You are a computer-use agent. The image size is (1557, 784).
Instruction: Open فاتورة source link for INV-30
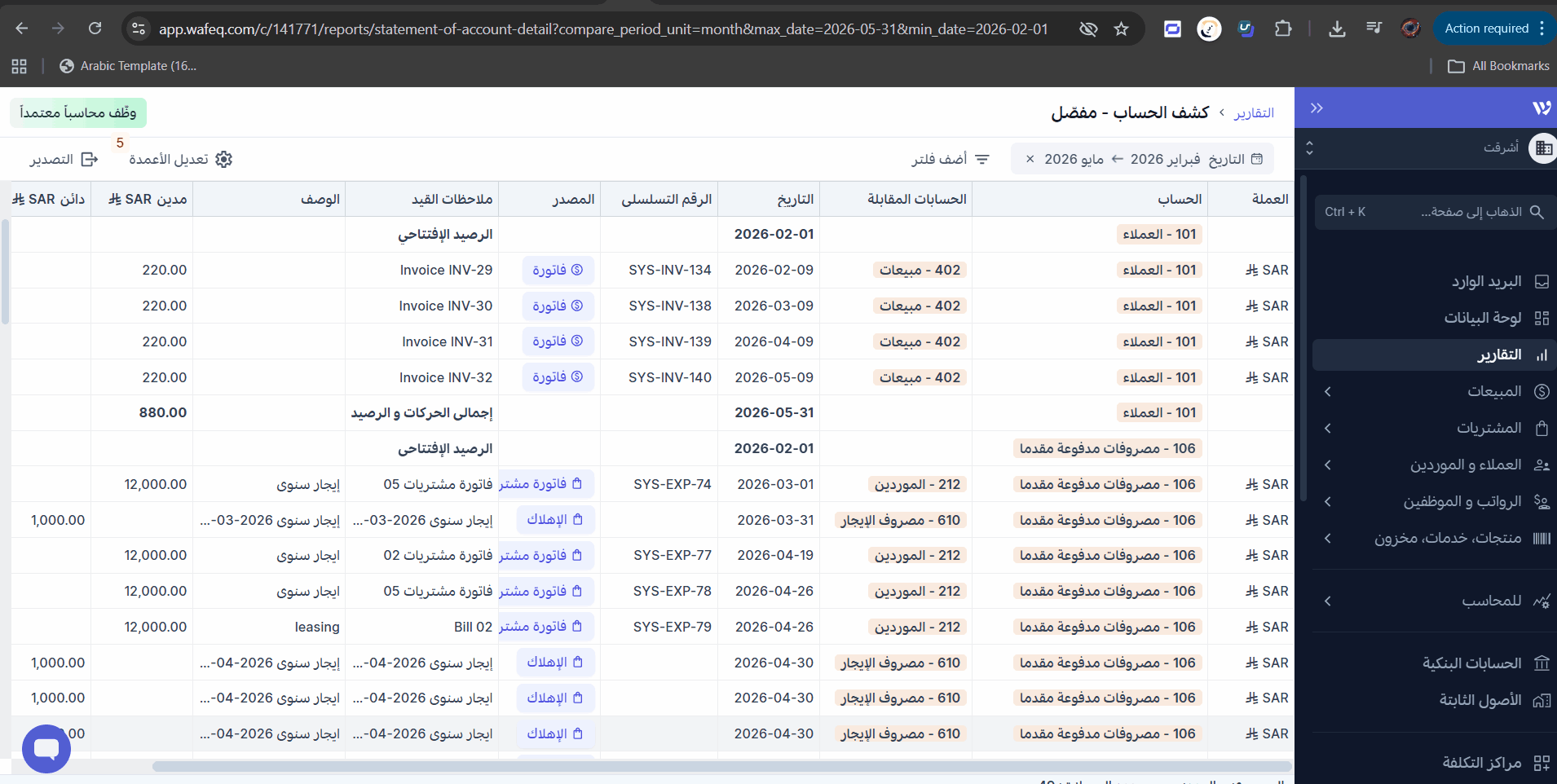click(558, 306)
